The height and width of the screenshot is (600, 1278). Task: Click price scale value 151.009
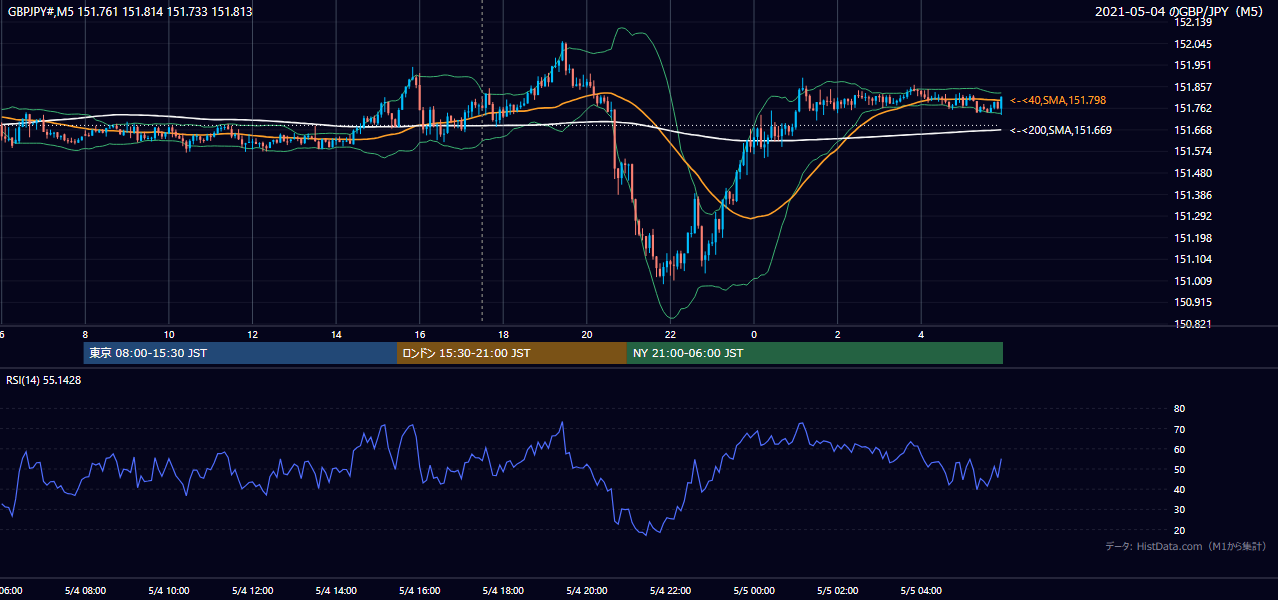[x=1192, y=281]
